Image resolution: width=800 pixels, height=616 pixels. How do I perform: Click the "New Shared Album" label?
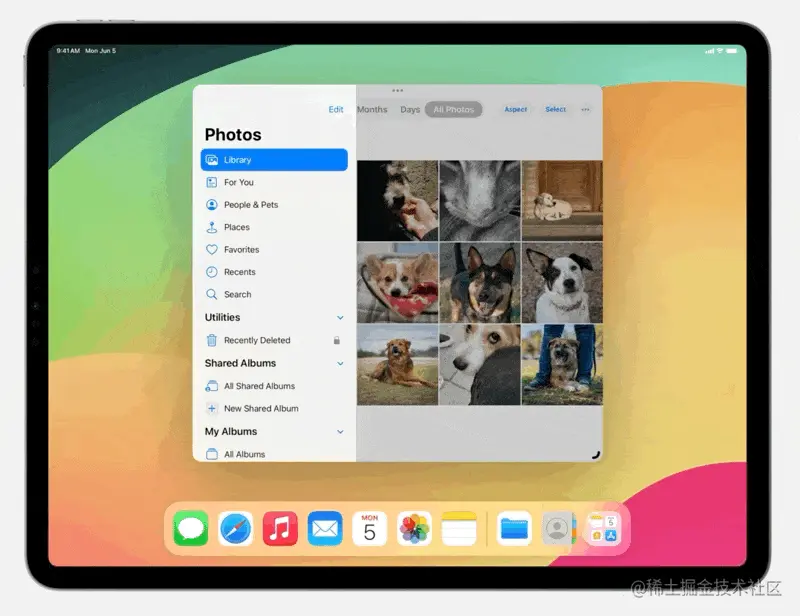coord(261,409)
